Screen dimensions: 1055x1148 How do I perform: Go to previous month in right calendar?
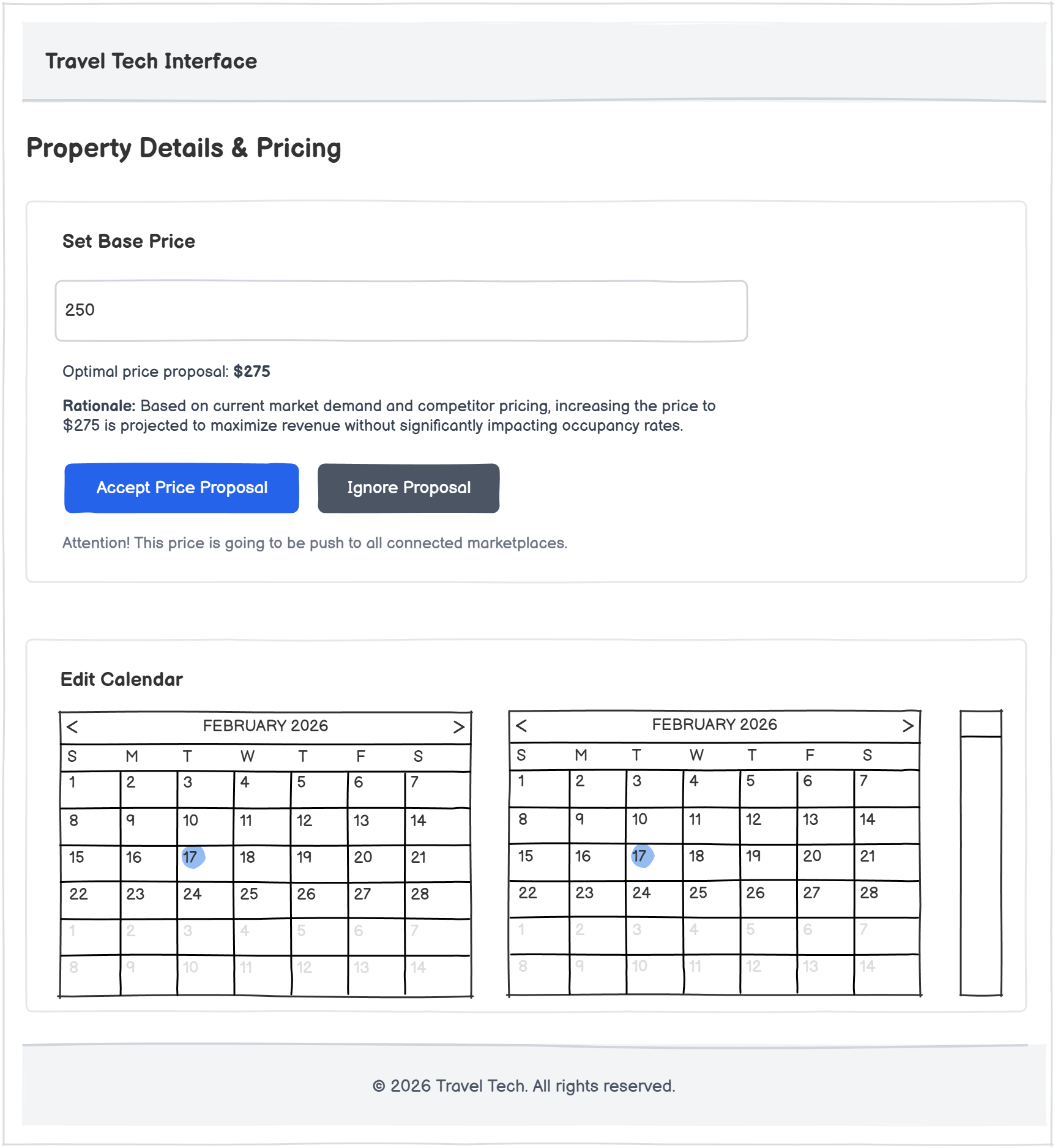(x=521, y=726)
